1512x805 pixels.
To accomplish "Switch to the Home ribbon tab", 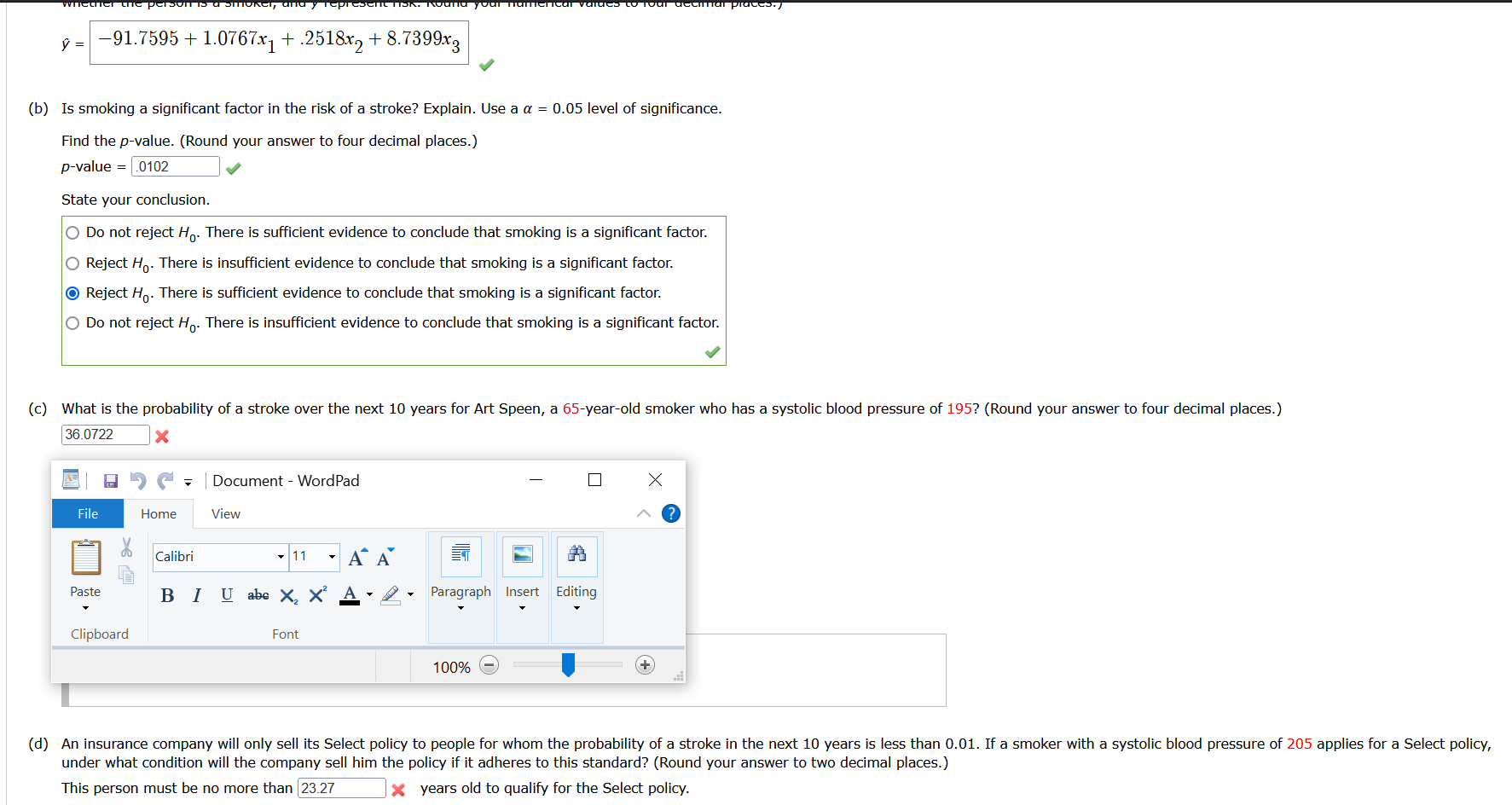I will pos(159,513).
